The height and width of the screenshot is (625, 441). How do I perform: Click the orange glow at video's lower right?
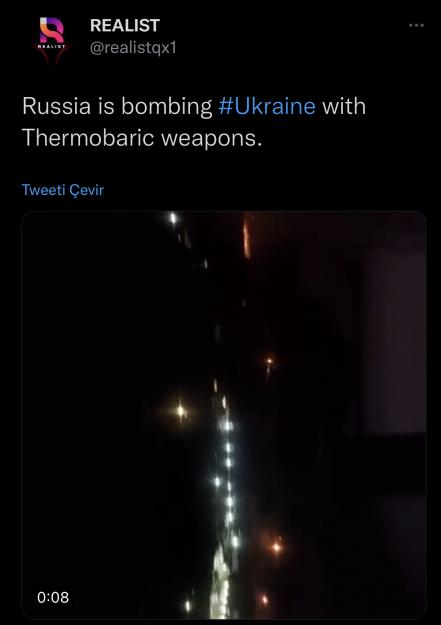(x=276, y=547)
